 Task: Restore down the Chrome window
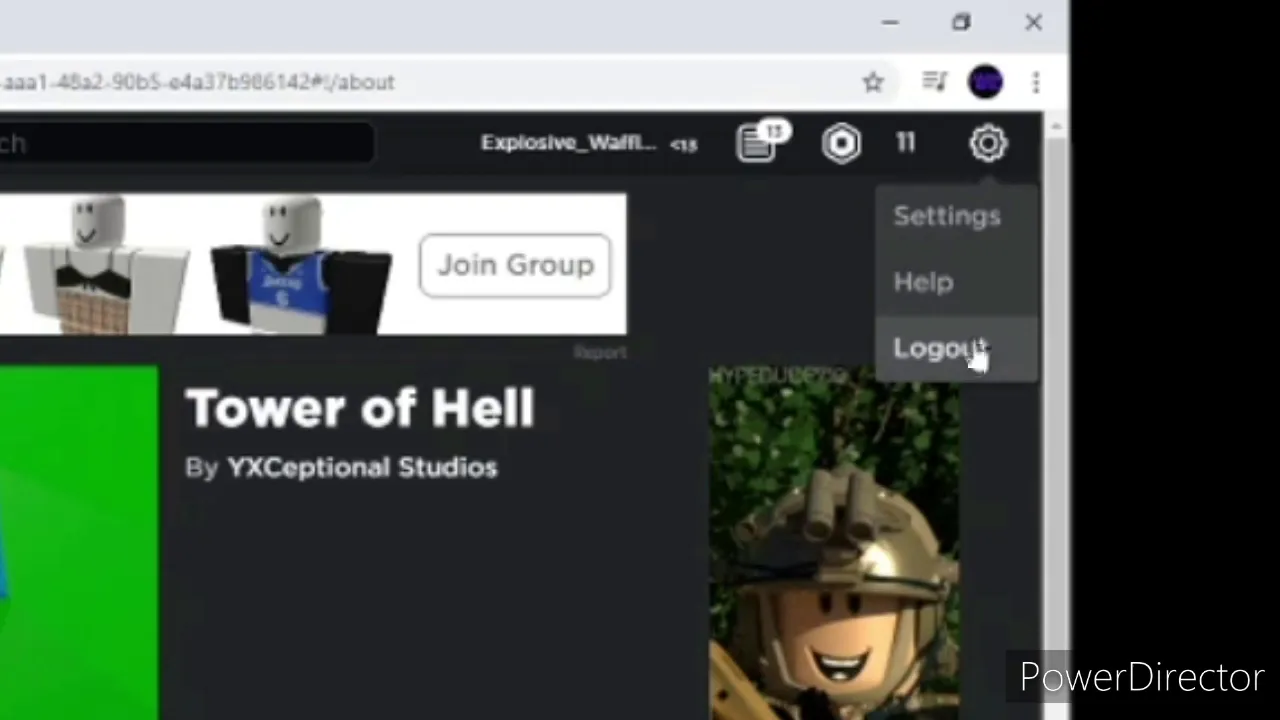(x=961, y=22)
